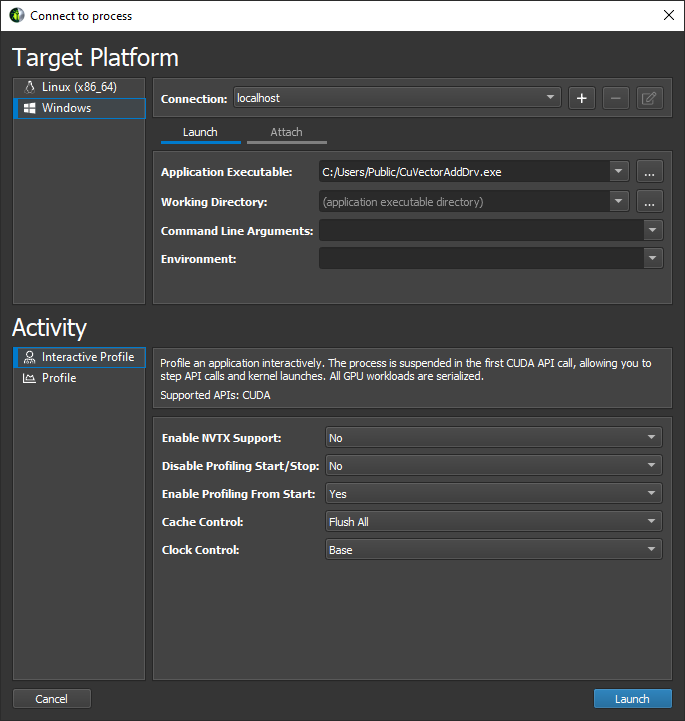Image resolution: width=685 pixels, height=721 pixels.
Task: Click the Supported APIs: CUDA text
Action: (x=215, y=395)
